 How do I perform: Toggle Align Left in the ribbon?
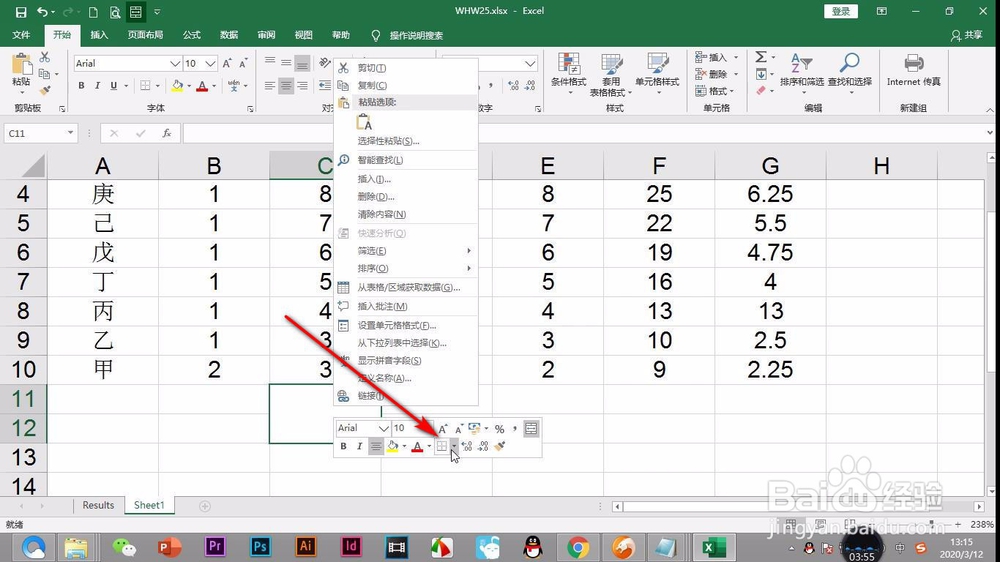(x=270, y=85)
